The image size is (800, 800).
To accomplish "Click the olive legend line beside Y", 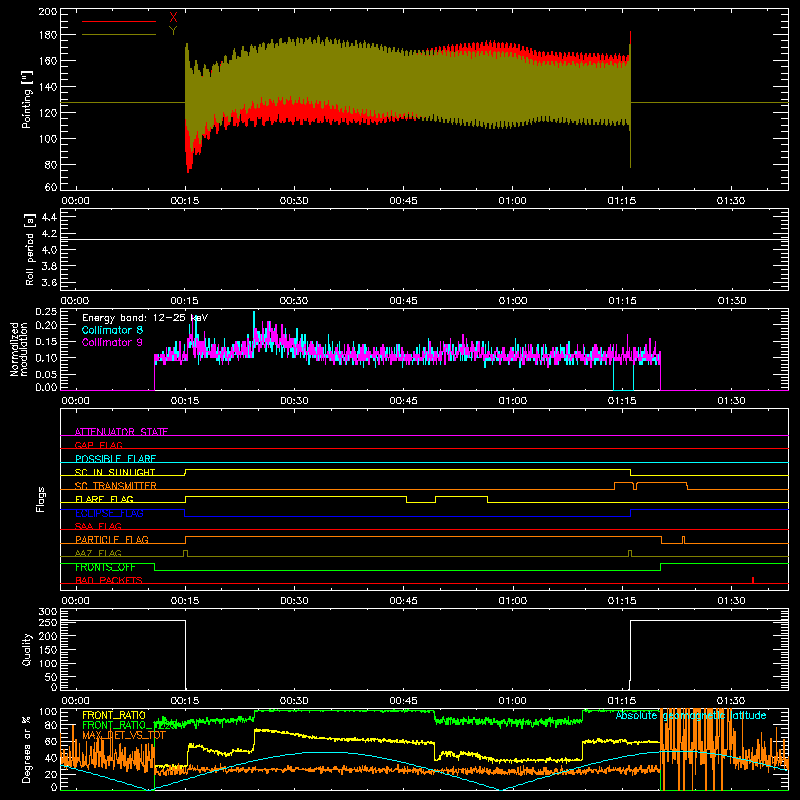I will click(x=119, y=35).
